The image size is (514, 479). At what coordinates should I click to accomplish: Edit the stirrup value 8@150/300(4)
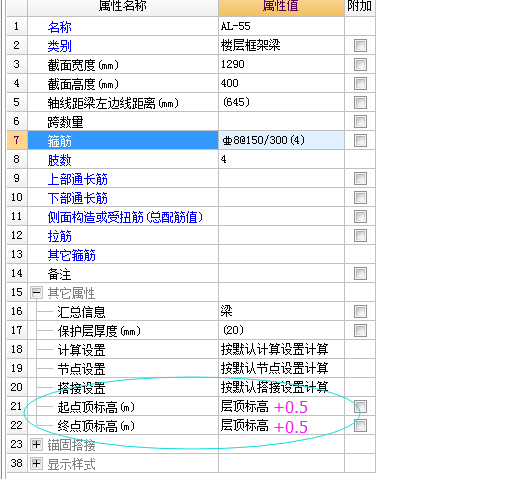(x=281, y=140)
